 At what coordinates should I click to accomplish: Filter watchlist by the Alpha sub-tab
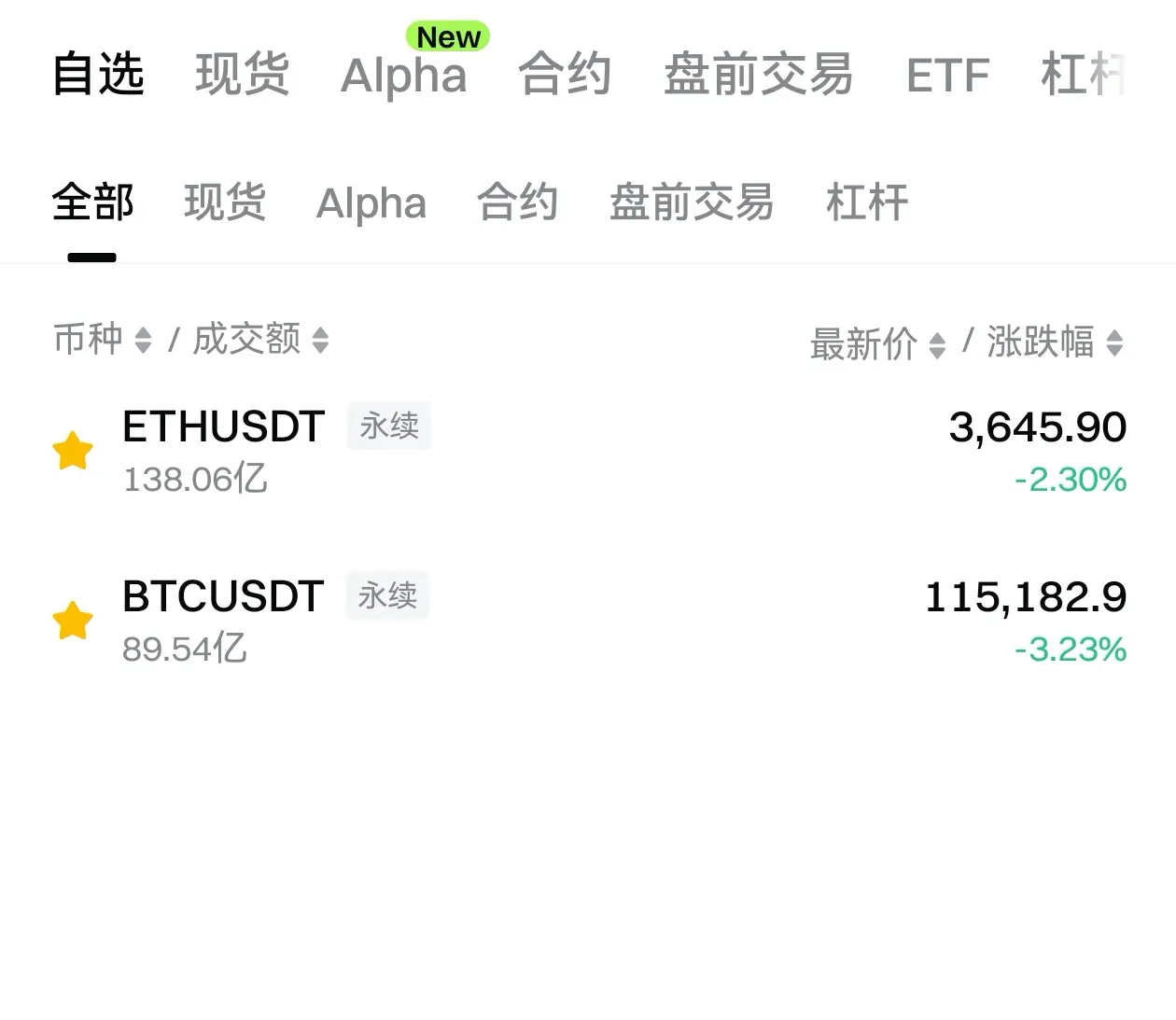pyautogui.click(x=371, y=203)
